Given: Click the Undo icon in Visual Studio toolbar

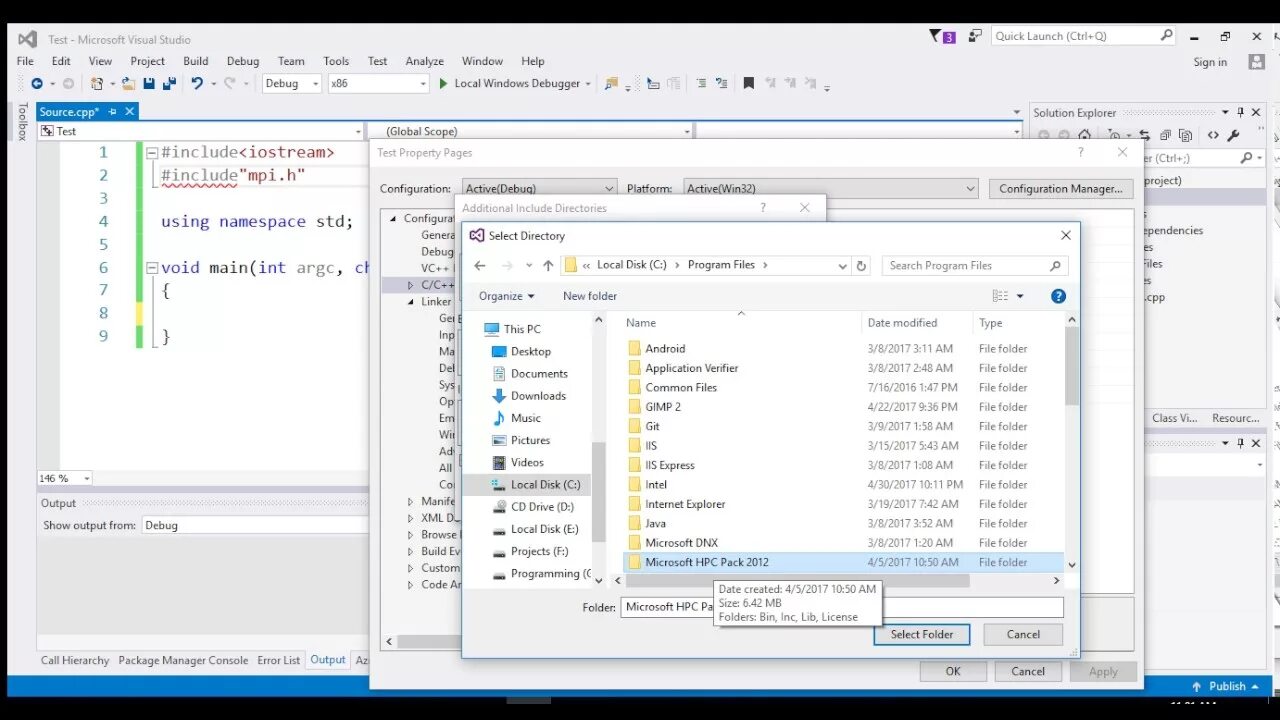Looking at the screenshot, I should click(x=197, y=84).
